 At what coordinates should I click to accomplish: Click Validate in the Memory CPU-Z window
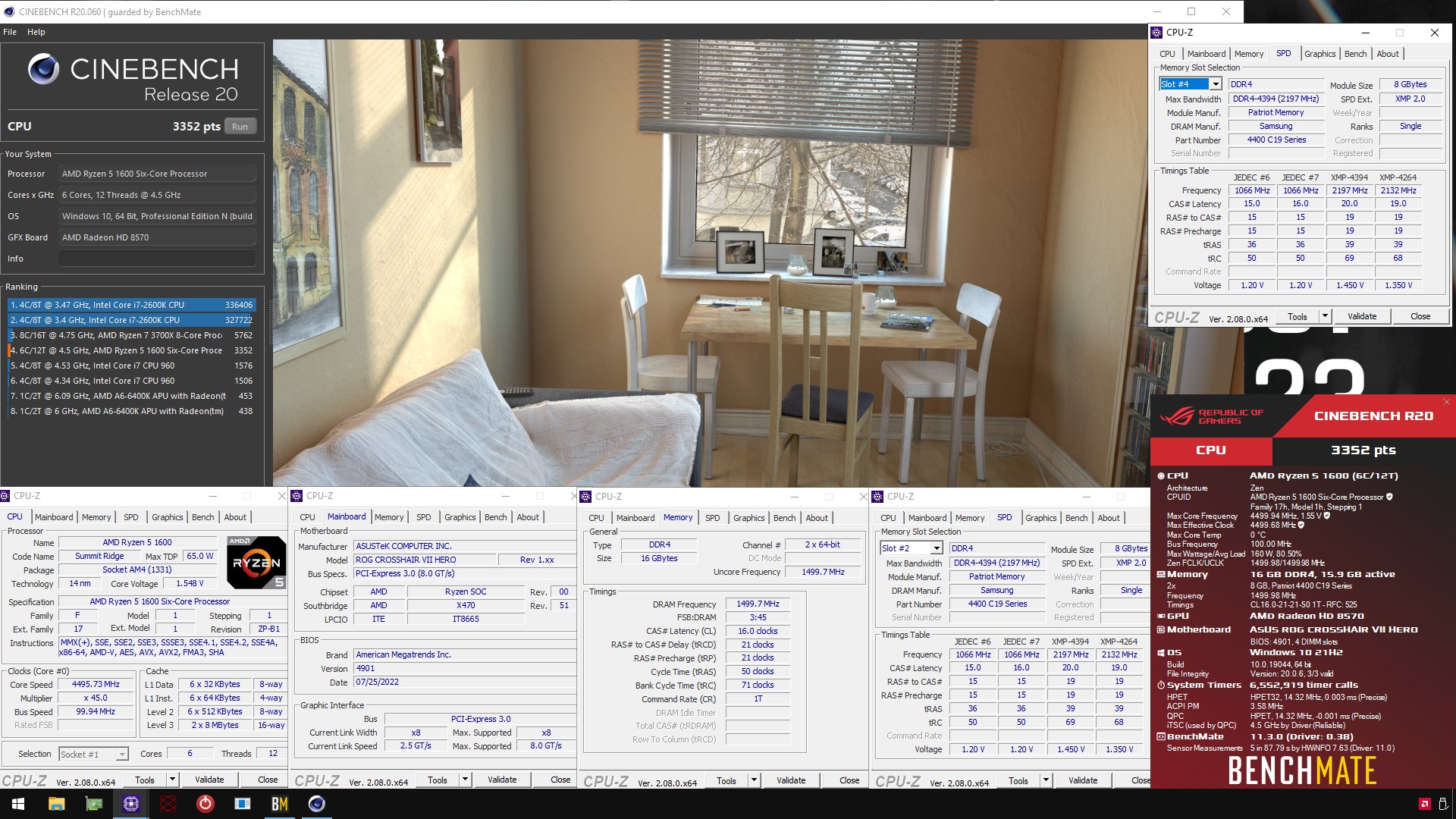click(x=791, y=780)
